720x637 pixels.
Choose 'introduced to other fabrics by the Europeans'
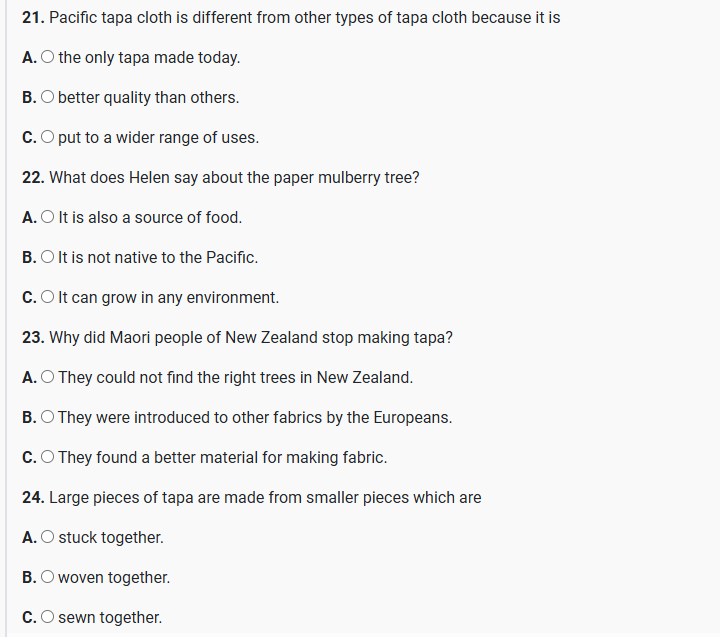click(49, 418)
